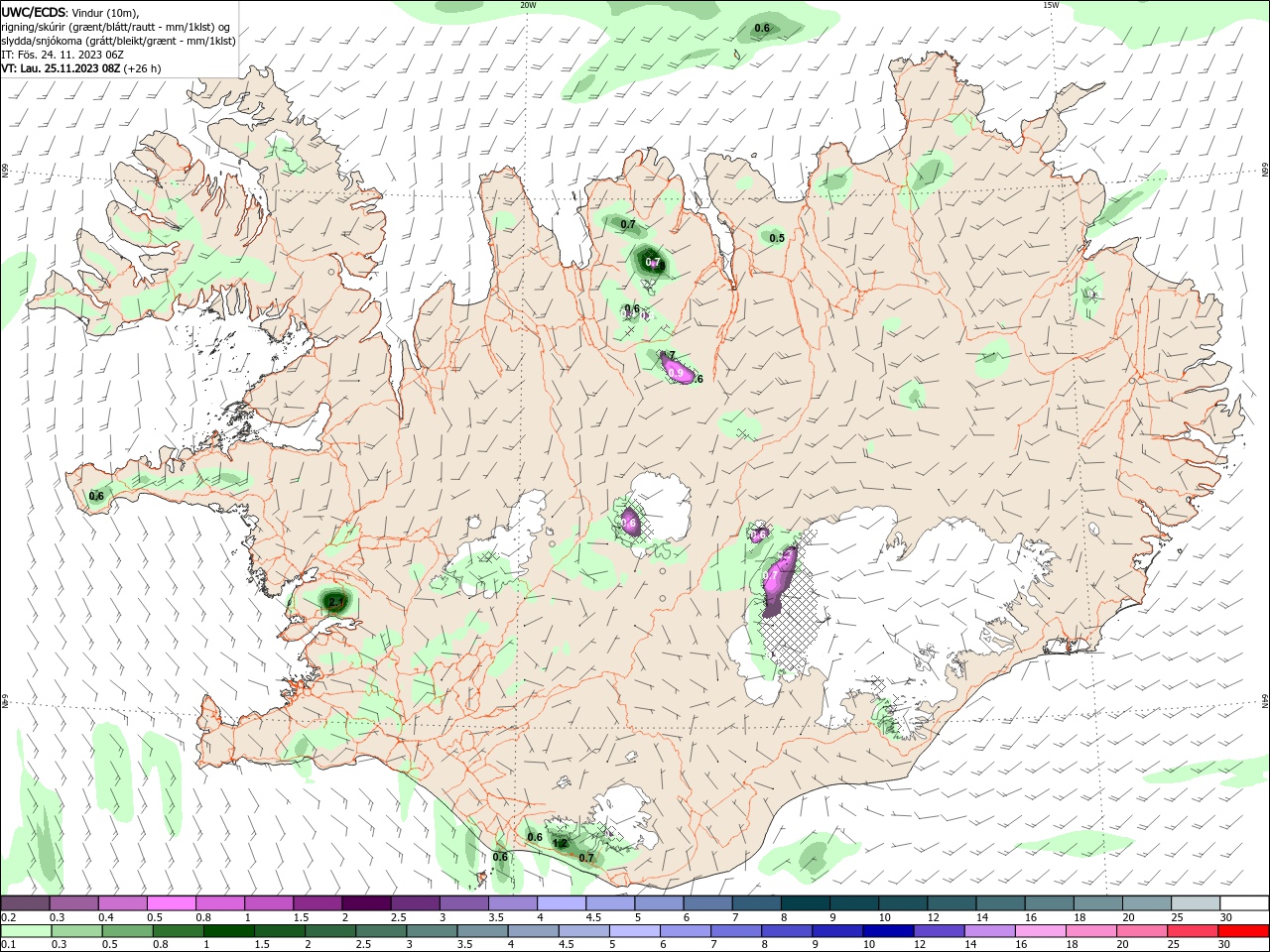1270x952 pixels.
Task: Click the 'IT: Fös. 24. 11. 2023 06Z' line
Action: (63, 55)
